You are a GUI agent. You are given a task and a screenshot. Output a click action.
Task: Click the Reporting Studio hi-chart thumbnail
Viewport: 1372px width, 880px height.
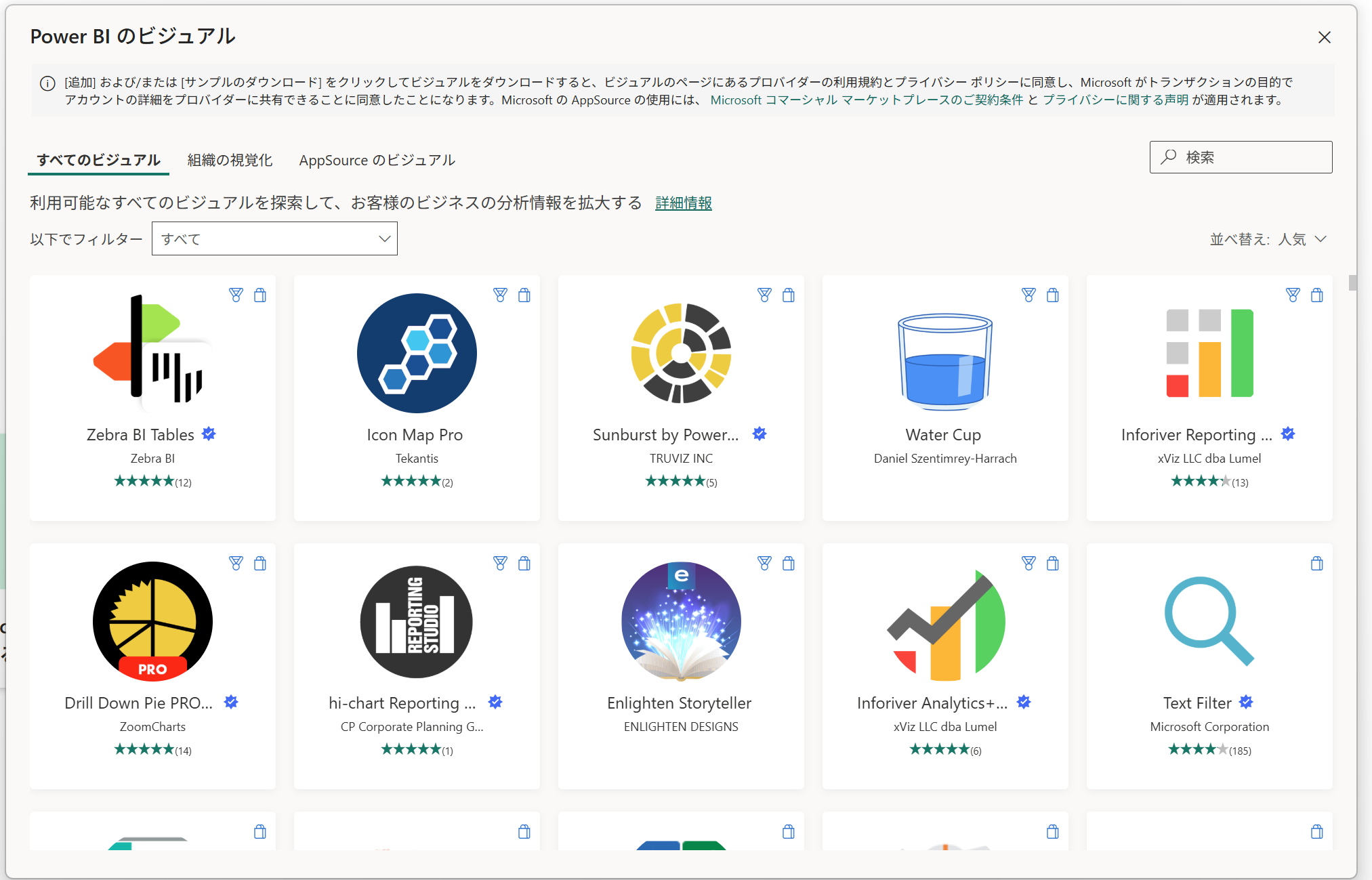417,621
